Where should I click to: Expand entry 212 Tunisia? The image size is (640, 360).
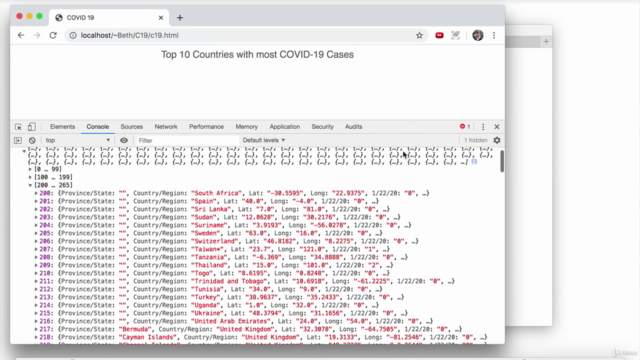pyautogui.click(x=36, y=289)
